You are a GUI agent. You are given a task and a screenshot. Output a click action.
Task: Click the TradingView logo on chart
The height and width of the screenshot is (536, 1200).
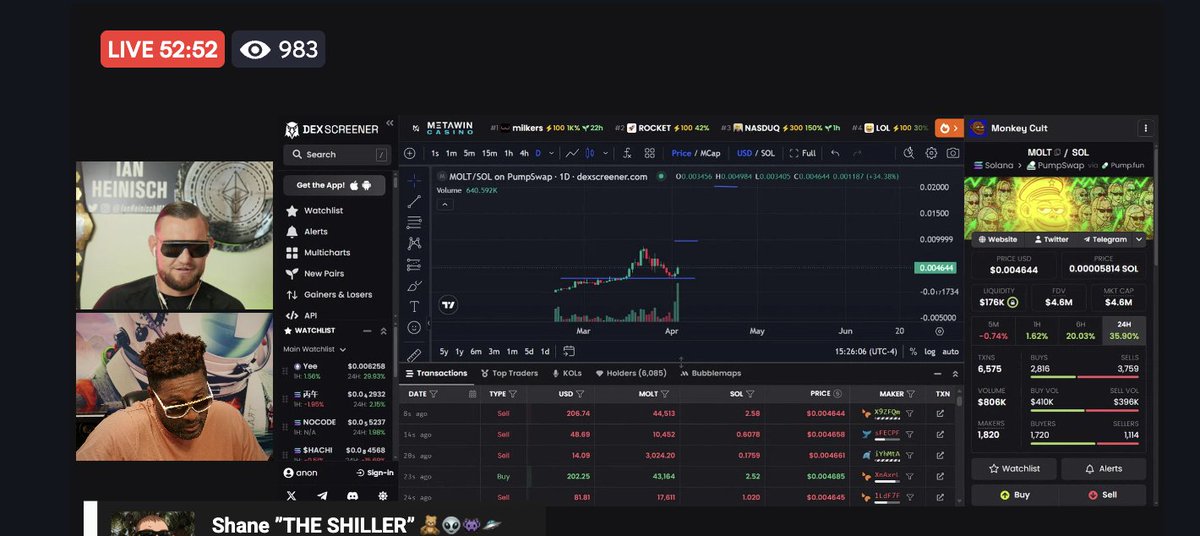(448, 306)
